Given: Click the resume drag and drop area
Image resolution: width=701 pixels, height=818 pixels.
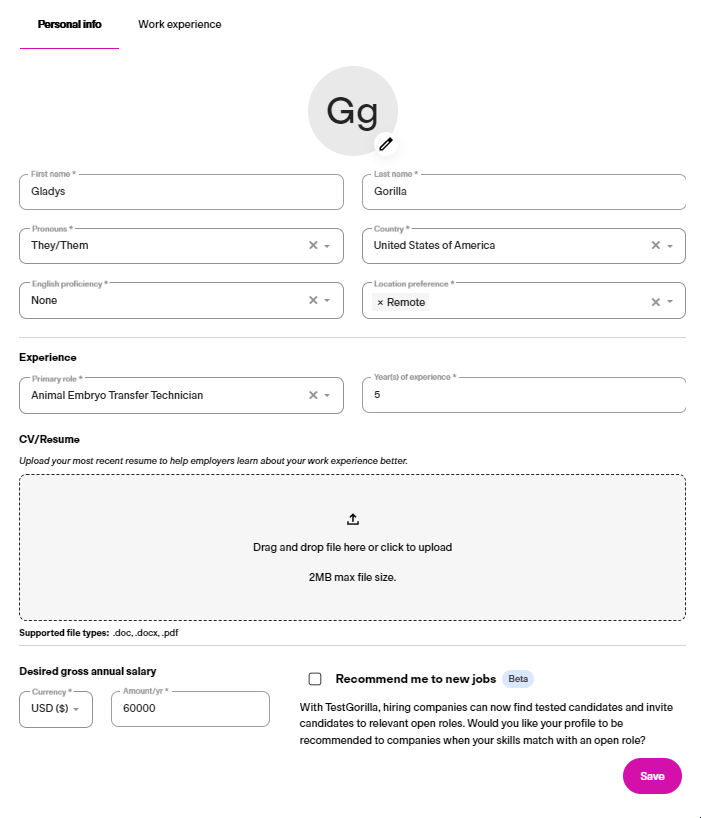Looking at the screenshot, I should [353, 547].
